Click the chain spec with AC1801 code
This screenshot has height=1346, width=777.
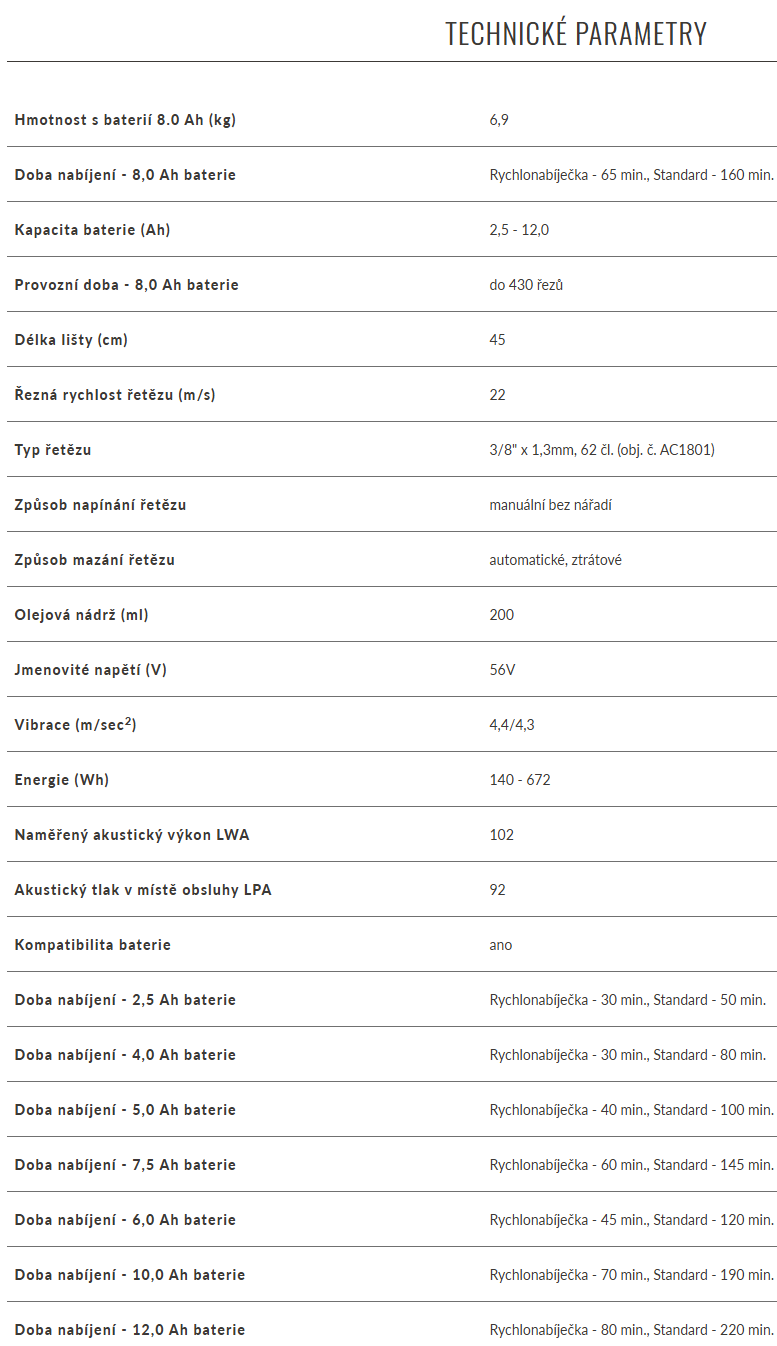click(x=601, y=450)
